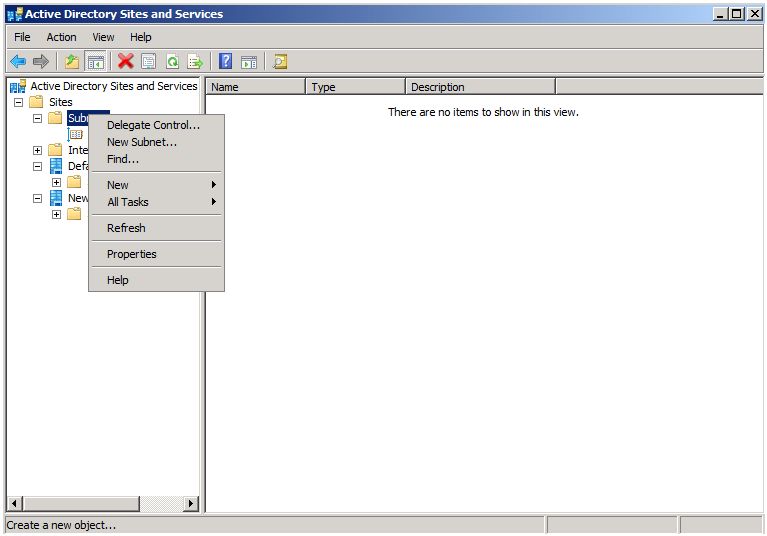Click the tree pane scroll left arrow
Image resolution: width=767 pixels, height=536 pixels.
click(14, 503)
